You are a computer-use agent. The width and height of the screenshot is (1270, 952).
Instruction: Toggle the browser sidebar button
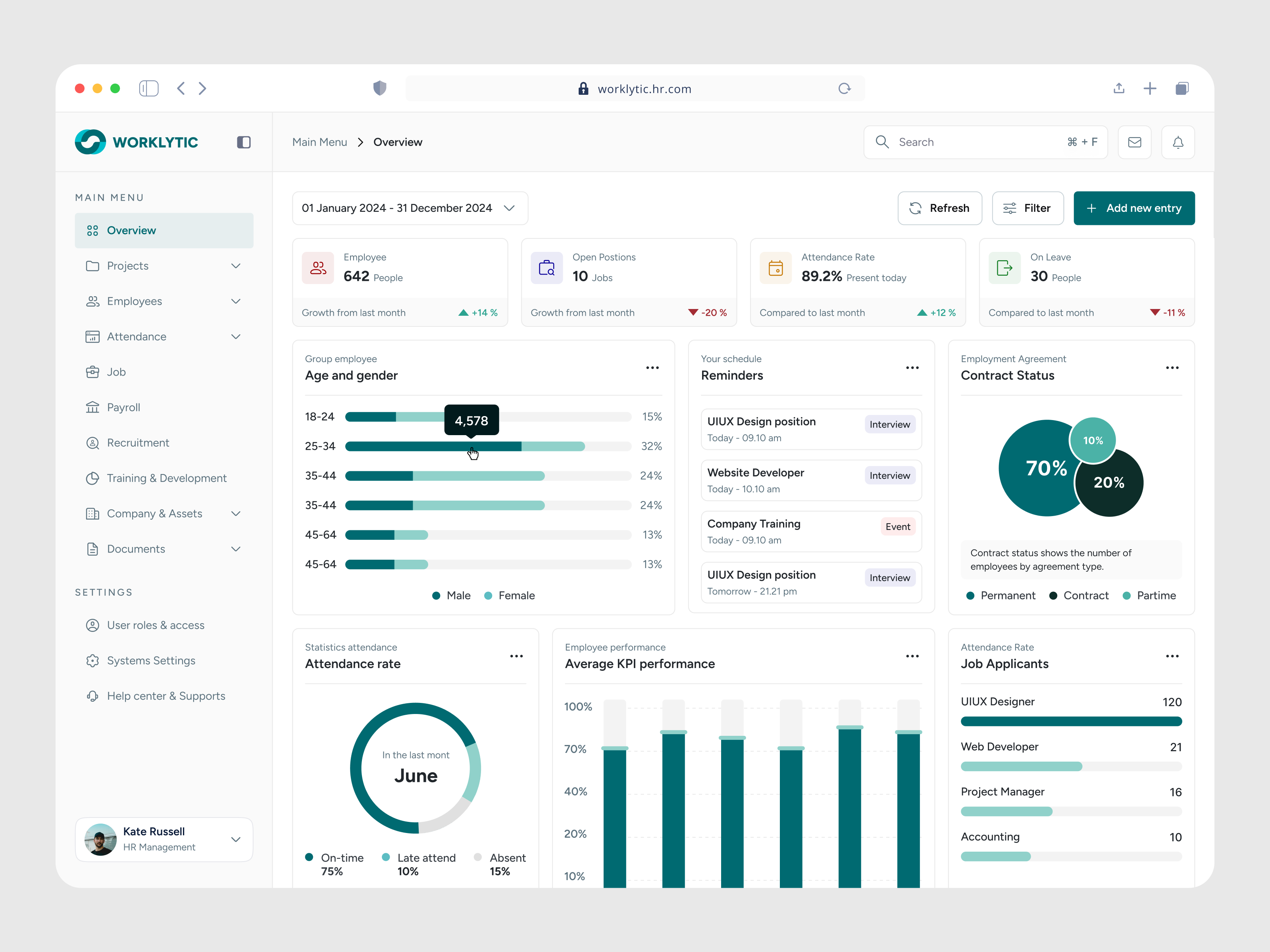pos(149,88)
